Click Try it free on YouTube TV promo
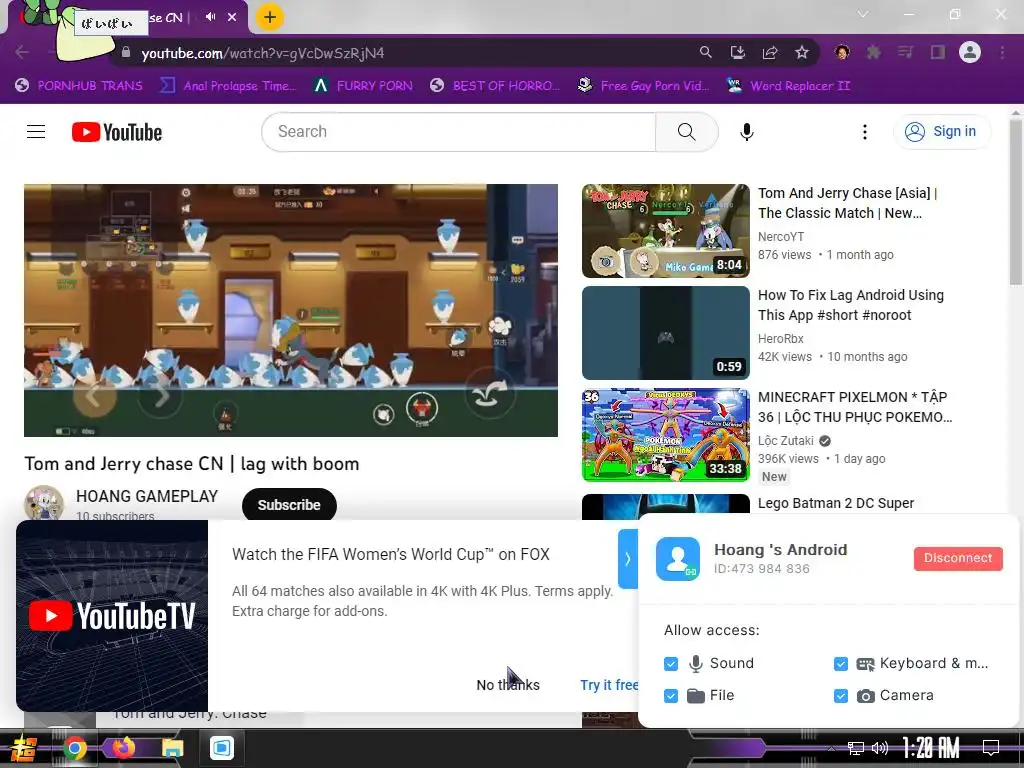Screen dimensions: 1024x768 [x=609, y=685]
